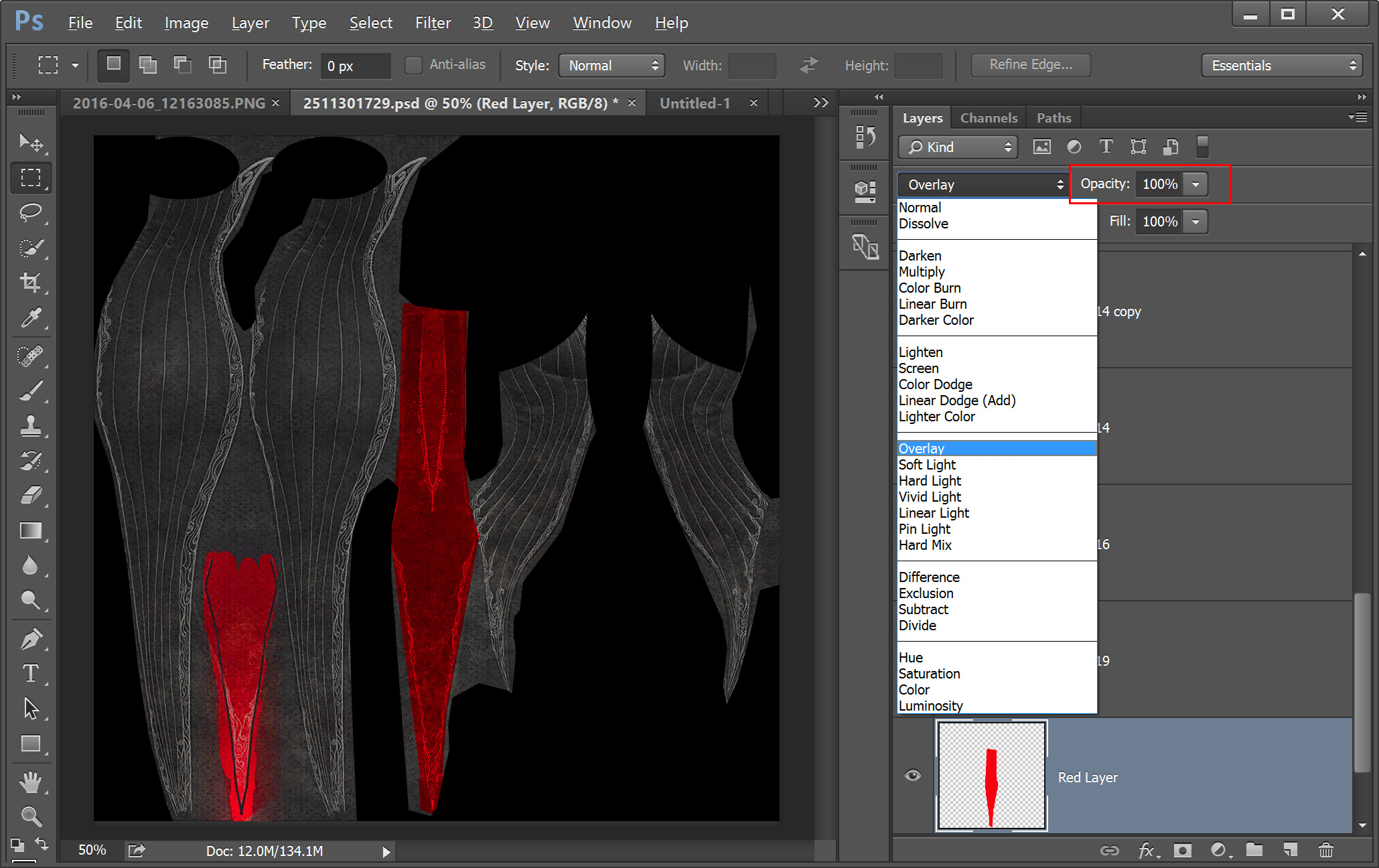
Task: Click the delete layer trash icon
Action: click(x=1325, y=850)
